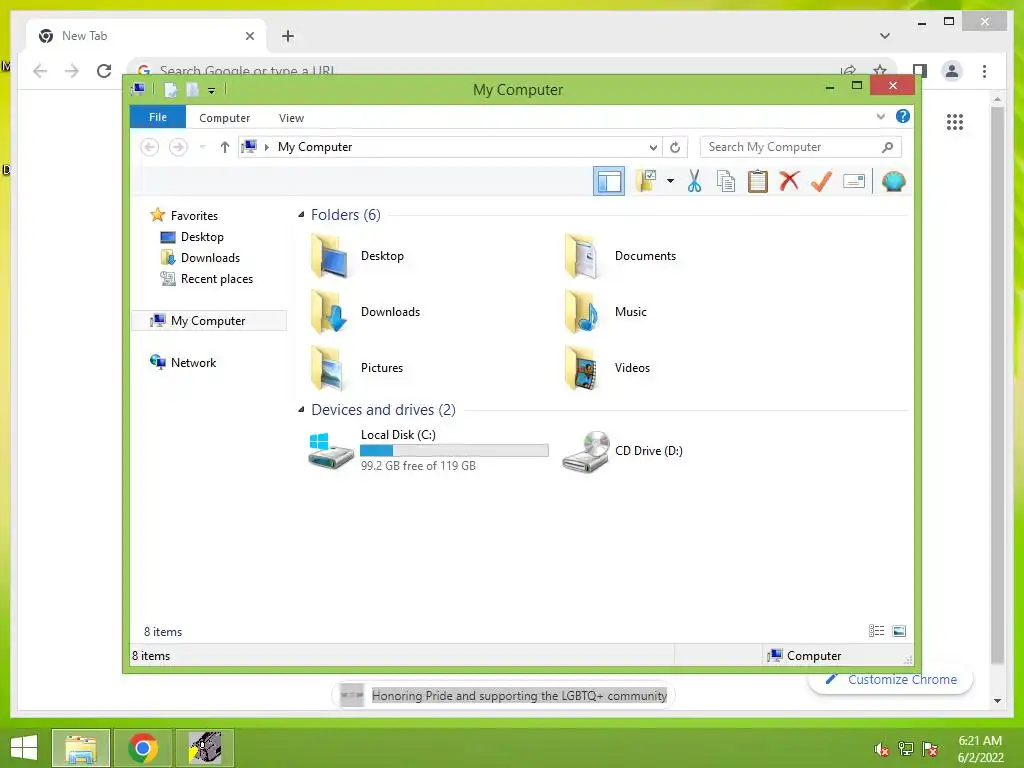Expand the address breadcrumb arrow before My Computer
Image resolution: width=1024 pixels, height=768 pixels.
pyautogui.click(x=266, y=147)
